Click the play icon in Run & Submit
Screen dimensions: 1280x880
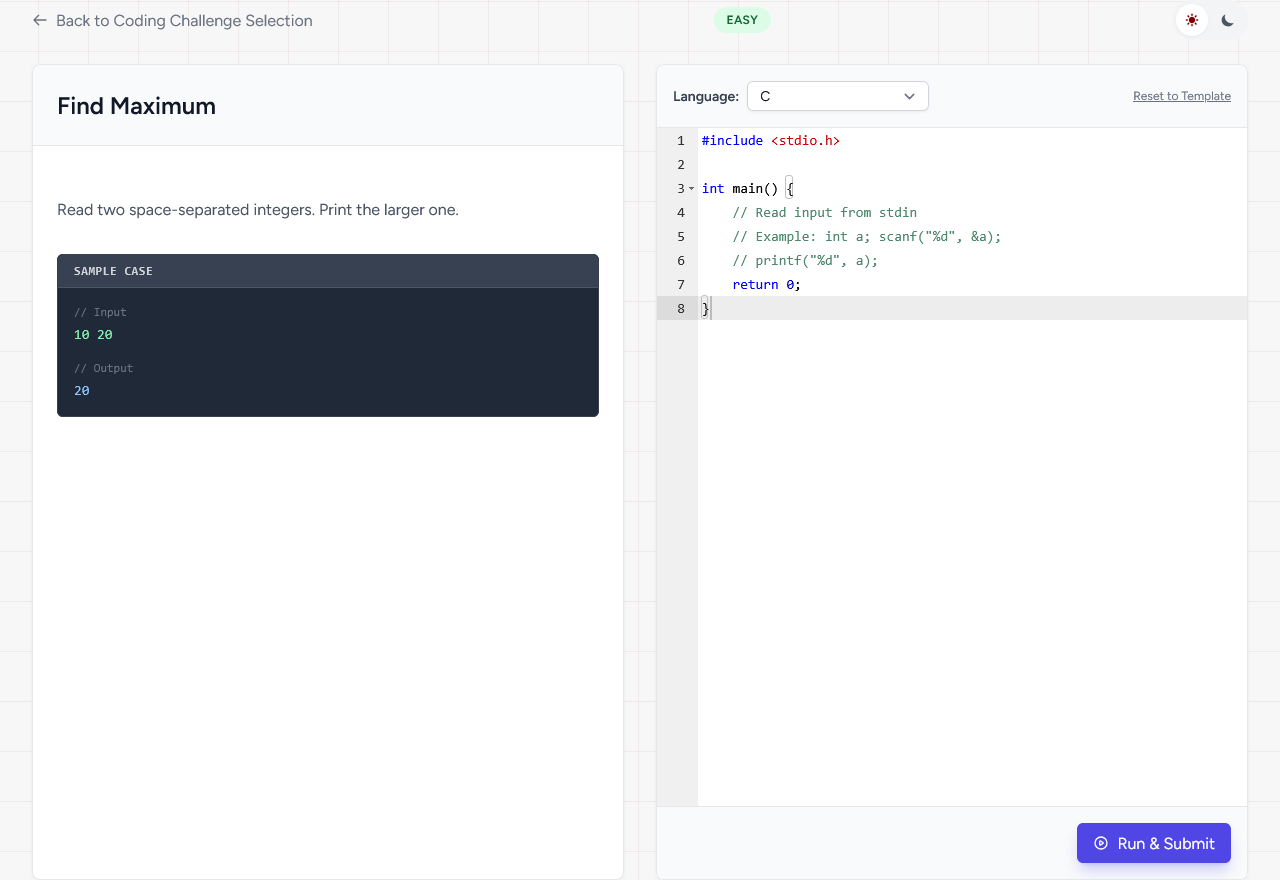pos(1101,843)
